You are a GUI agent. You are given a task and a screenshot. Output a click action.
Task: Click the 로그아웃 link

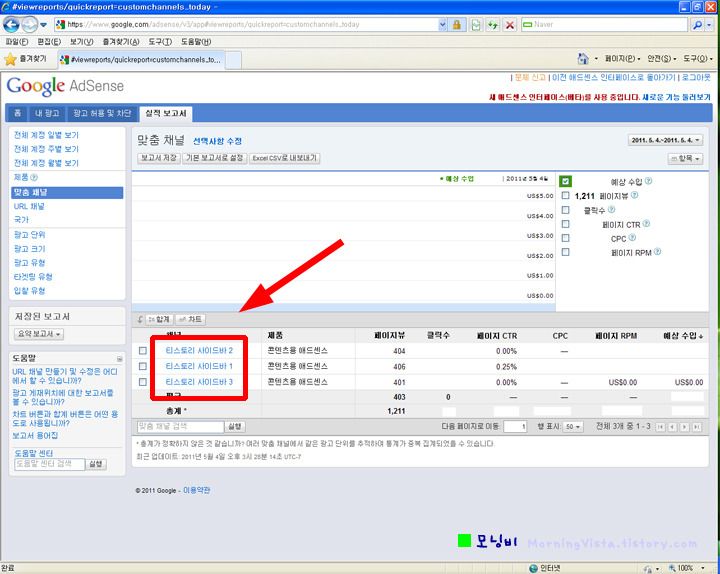pyautogui.click(x=696, y=78)
